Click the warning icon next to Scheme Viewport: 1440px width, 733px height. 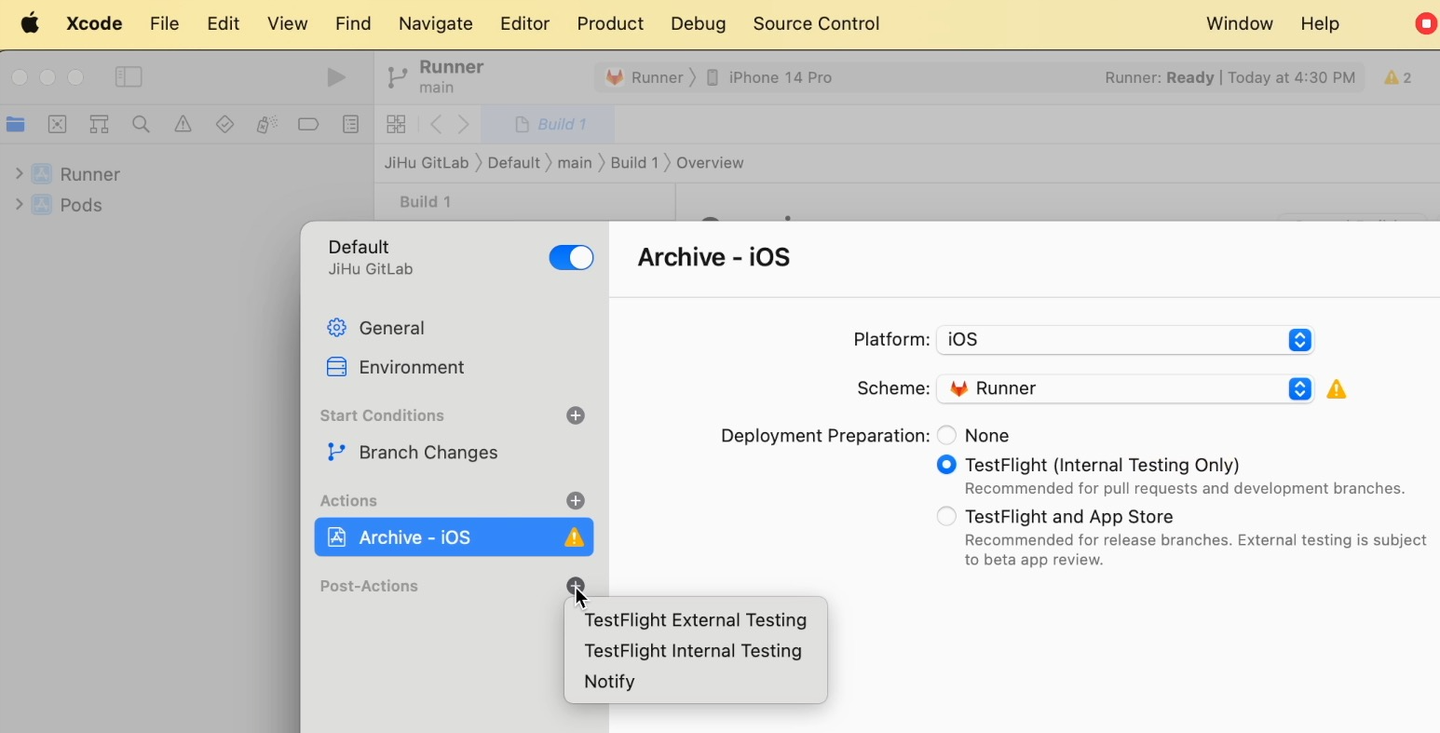[x=1336, y=389]
